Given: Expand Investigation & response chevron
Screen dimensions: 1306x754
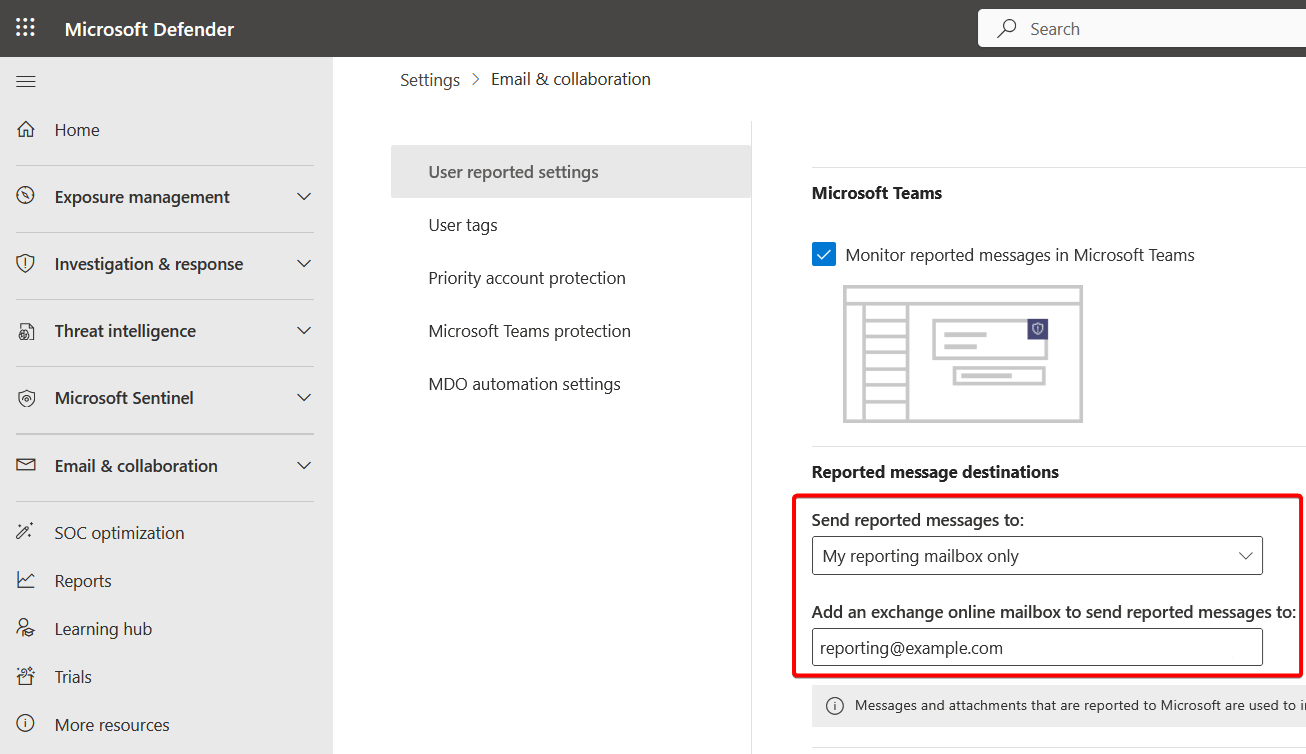Looking at the screenshot, I should 304,264.
